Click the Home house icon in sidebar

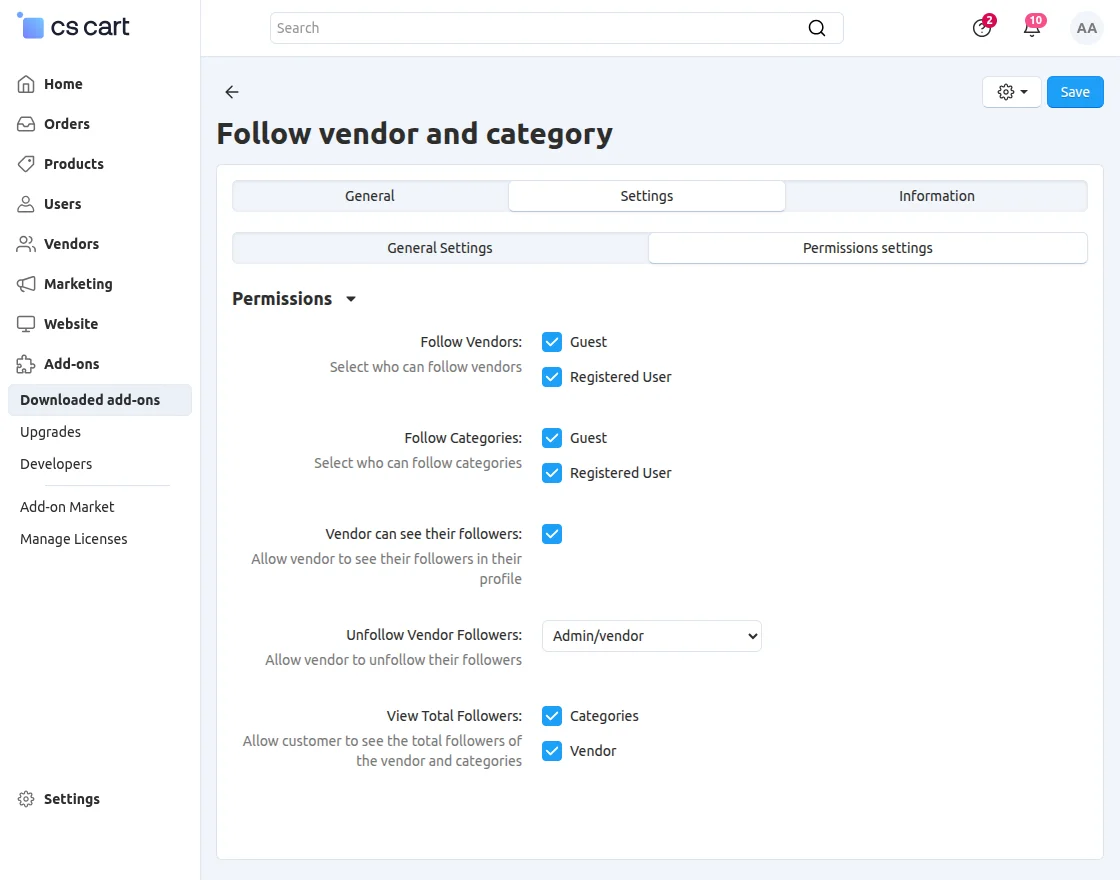(26, 84)
